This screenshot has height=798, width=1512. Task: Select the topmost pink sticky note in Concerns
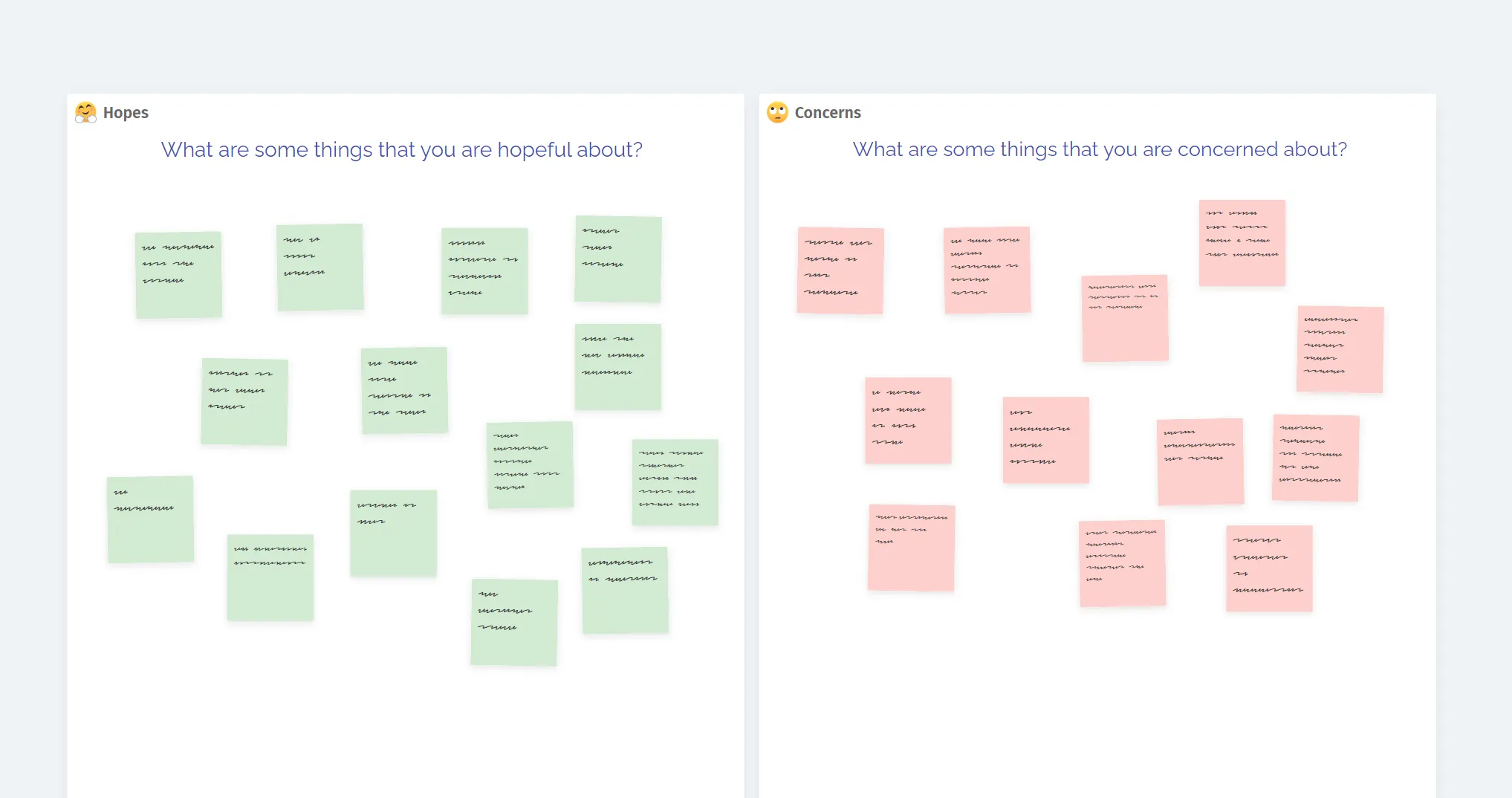pyautogui.click(x=1242, y=243)
